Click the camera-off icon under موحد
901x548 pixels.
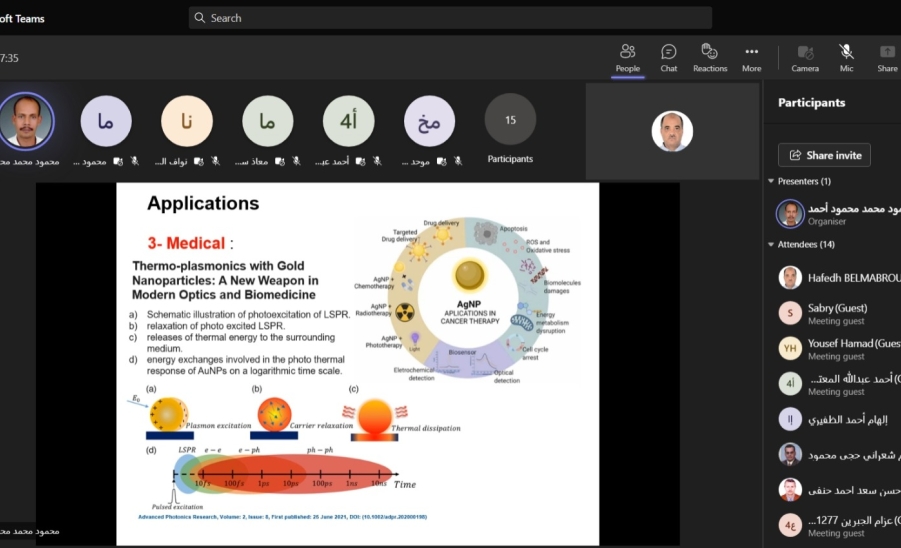(441, 161)
